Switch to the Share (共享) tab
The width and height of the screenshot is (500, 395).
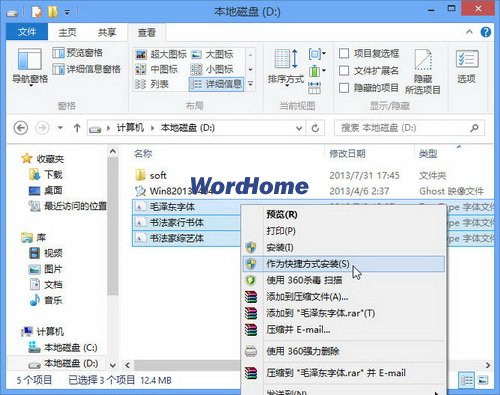pos(107,32)
